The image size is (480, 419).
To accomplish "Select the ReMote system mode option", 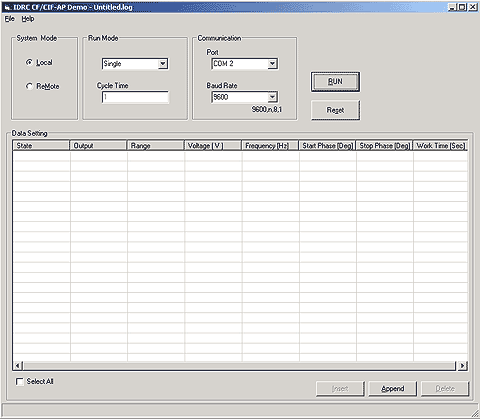I will (29, 86).
